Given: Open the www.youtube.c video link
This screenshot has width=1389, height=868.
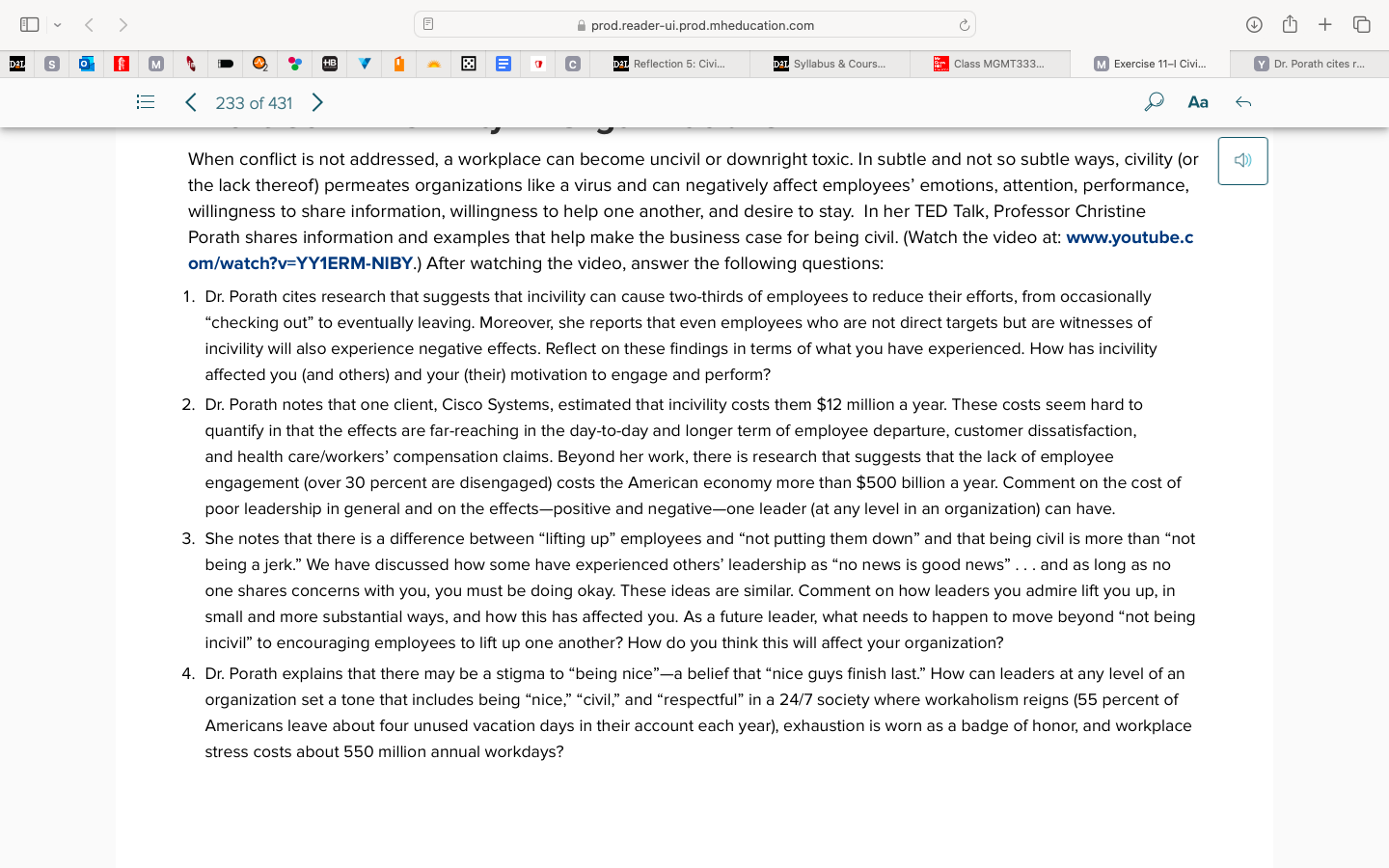Looking at the screenshot, I should pos(1130,237).
